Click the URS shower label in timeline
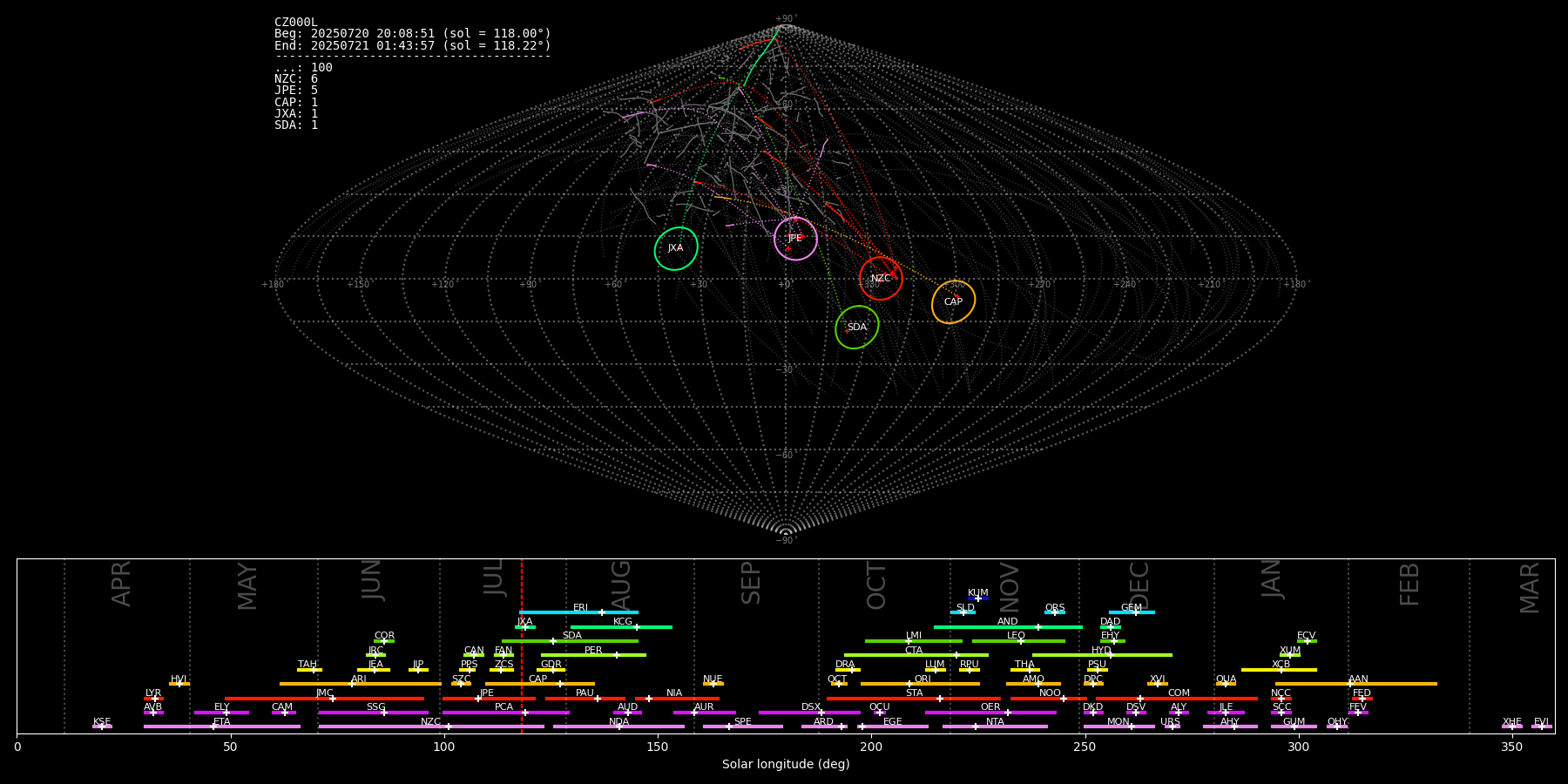Screen dimensions: 1568x784 pyautogui.click(x=1170, y=722)
